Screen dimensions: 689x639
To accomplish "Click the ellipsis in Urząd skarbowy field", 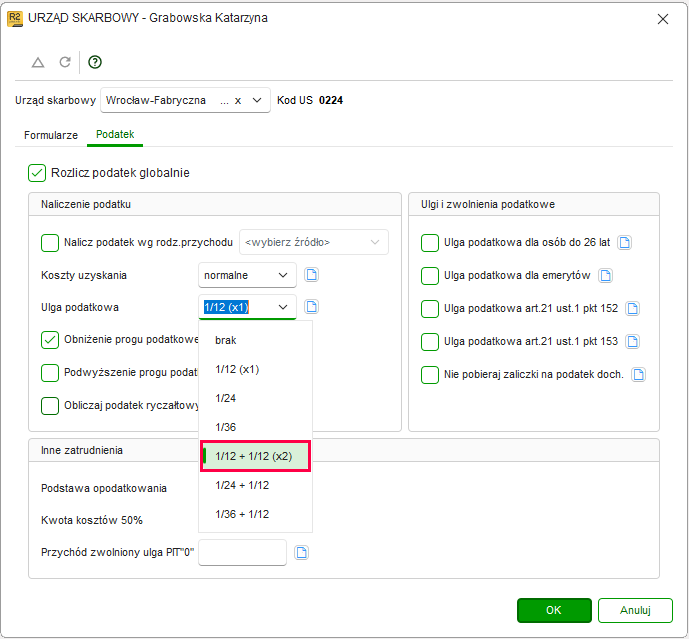I will click(225, 101).
